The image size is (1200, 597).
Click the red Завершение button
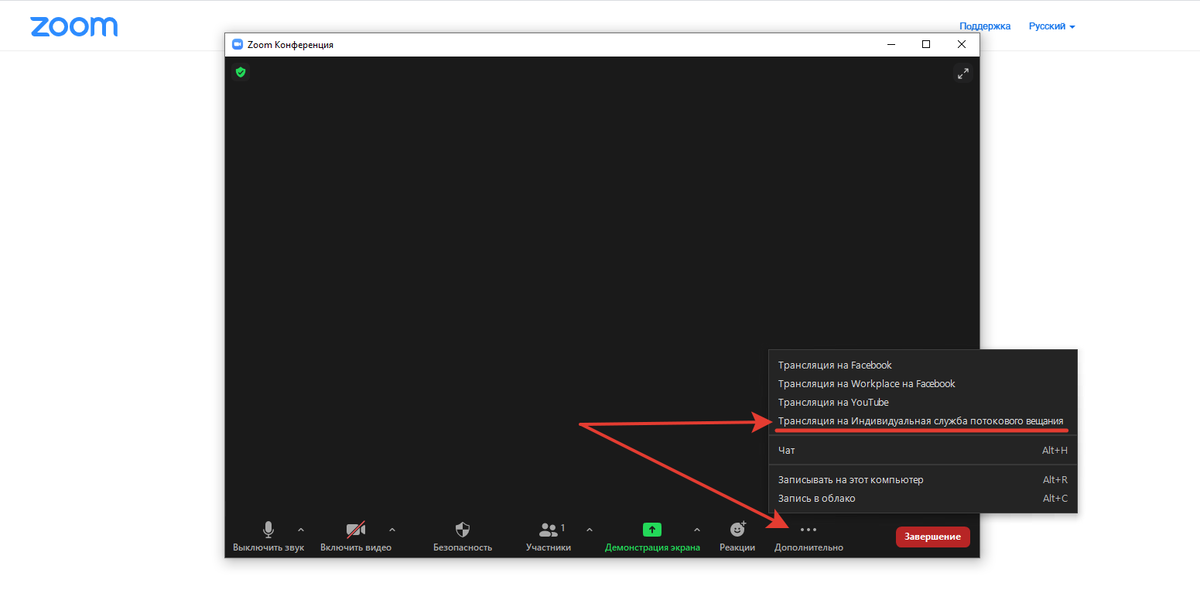(932, 537)
